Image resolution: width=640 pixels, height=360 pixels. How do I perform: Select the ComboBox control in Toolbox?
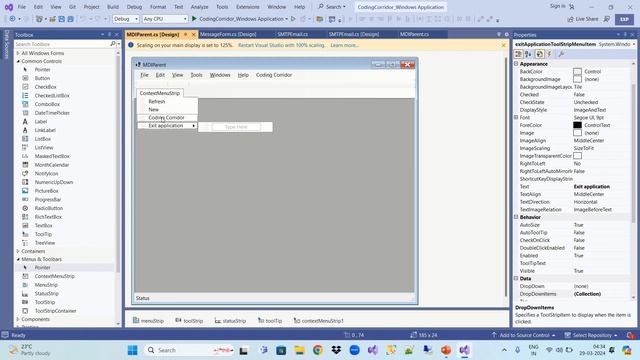pos(47,104)
